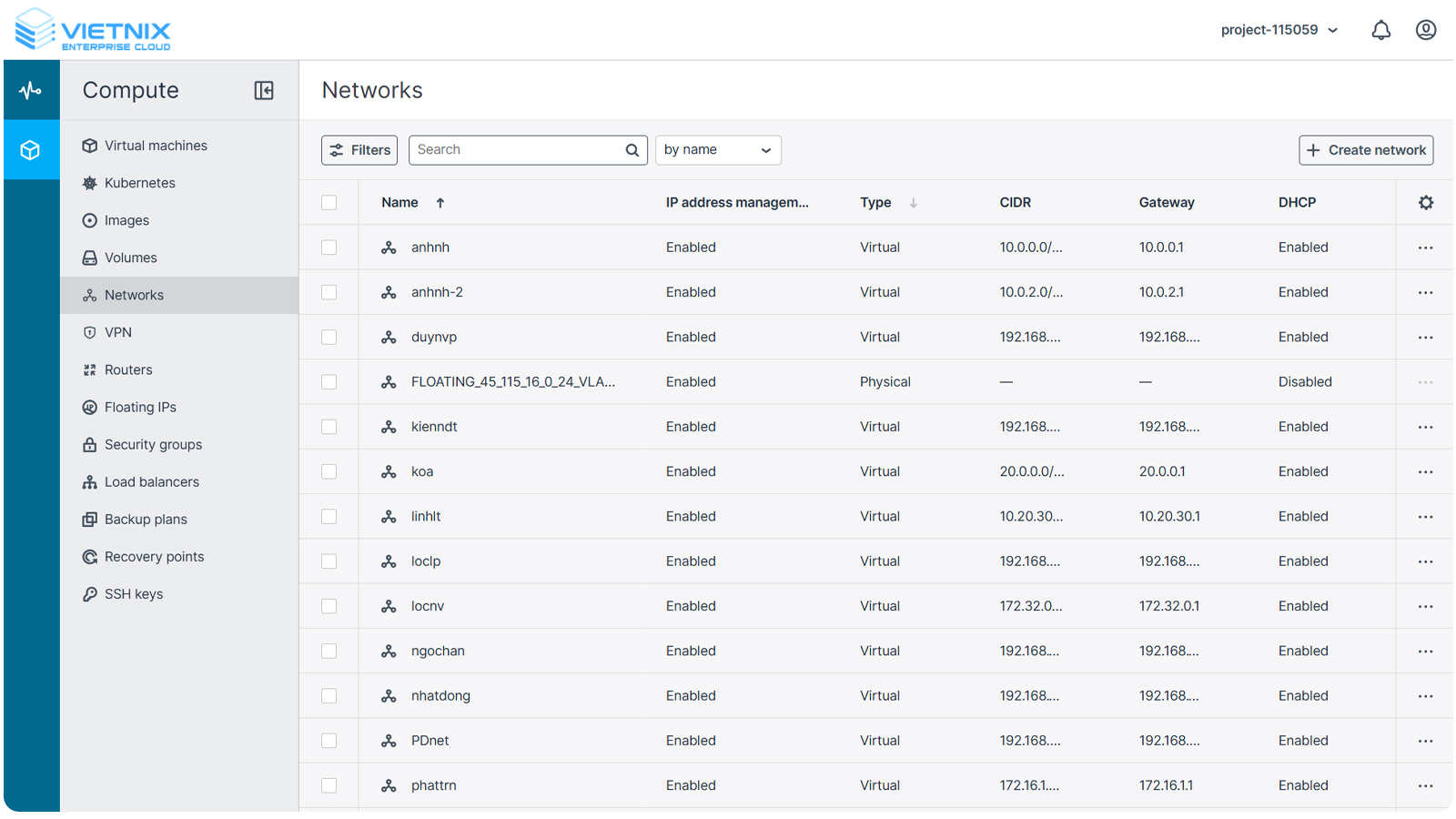Check the box for linhlt network
1456x819 pixels.
[x=329, y=517]
